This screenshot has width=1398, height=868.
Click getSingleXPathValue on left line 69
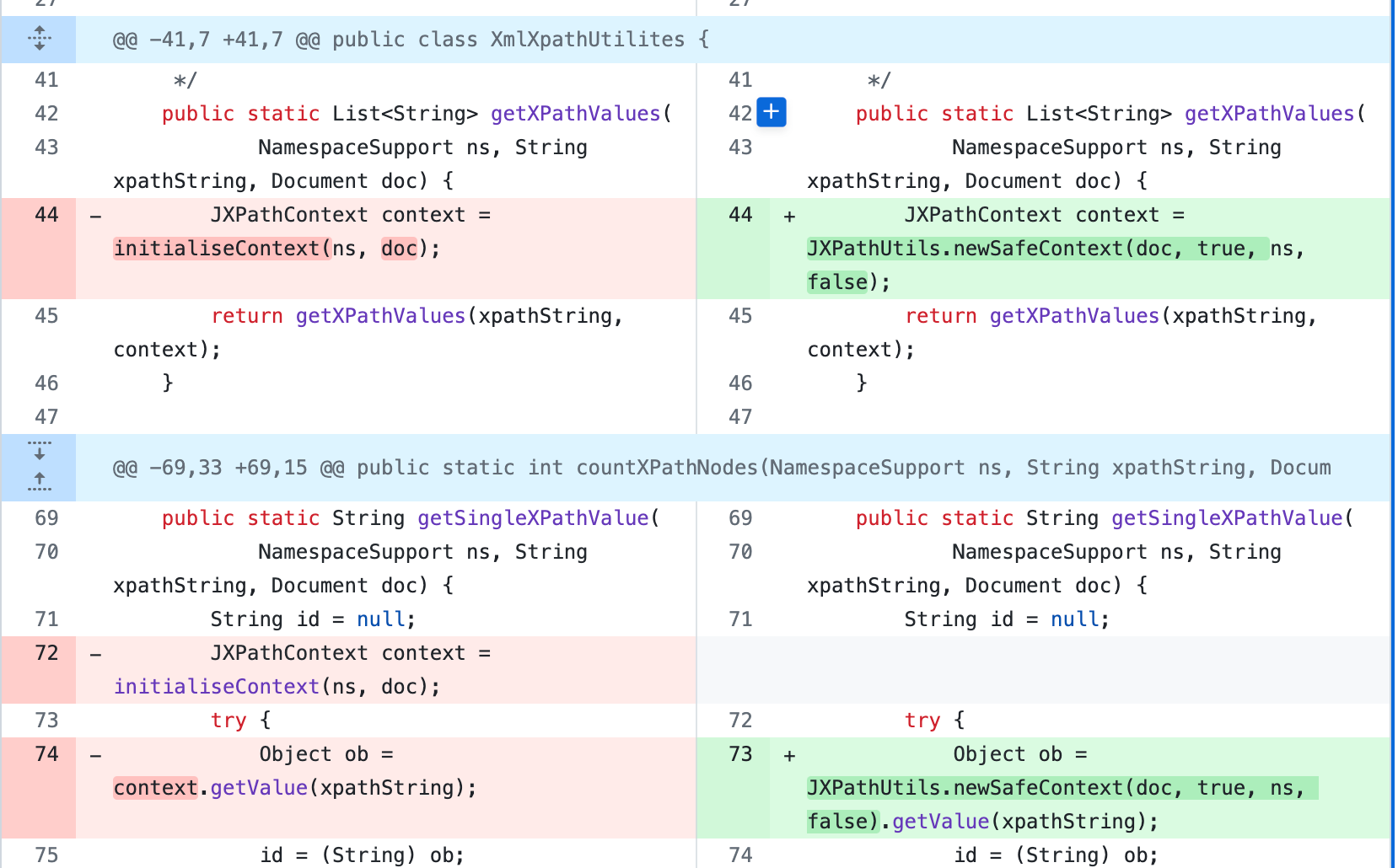pyautogui.click(x=533, y=518)
